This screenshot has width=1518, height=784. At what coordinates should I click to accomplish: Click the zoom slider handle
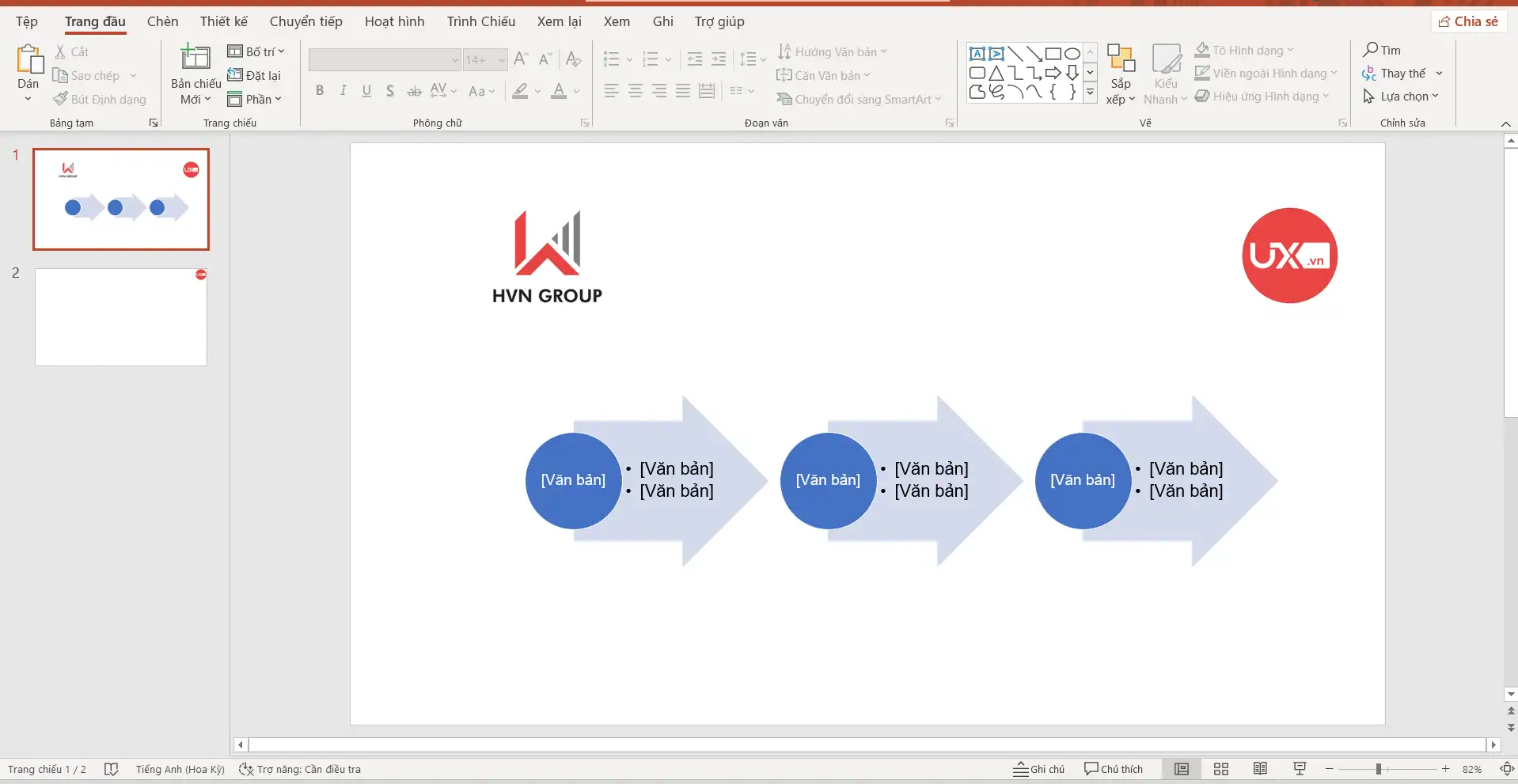1378,769
